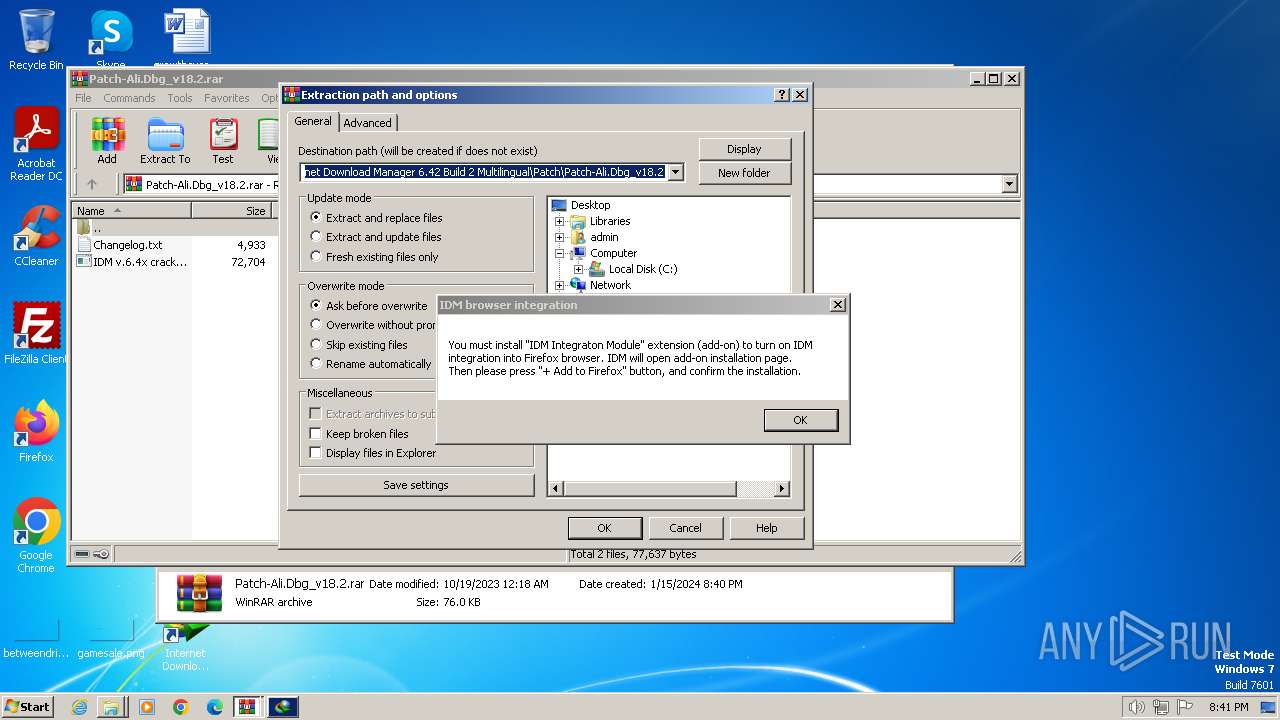Screen dimensions: 1280x720
Task: Open Microsoft Edge from taskbar
Action: coord(214,707)
